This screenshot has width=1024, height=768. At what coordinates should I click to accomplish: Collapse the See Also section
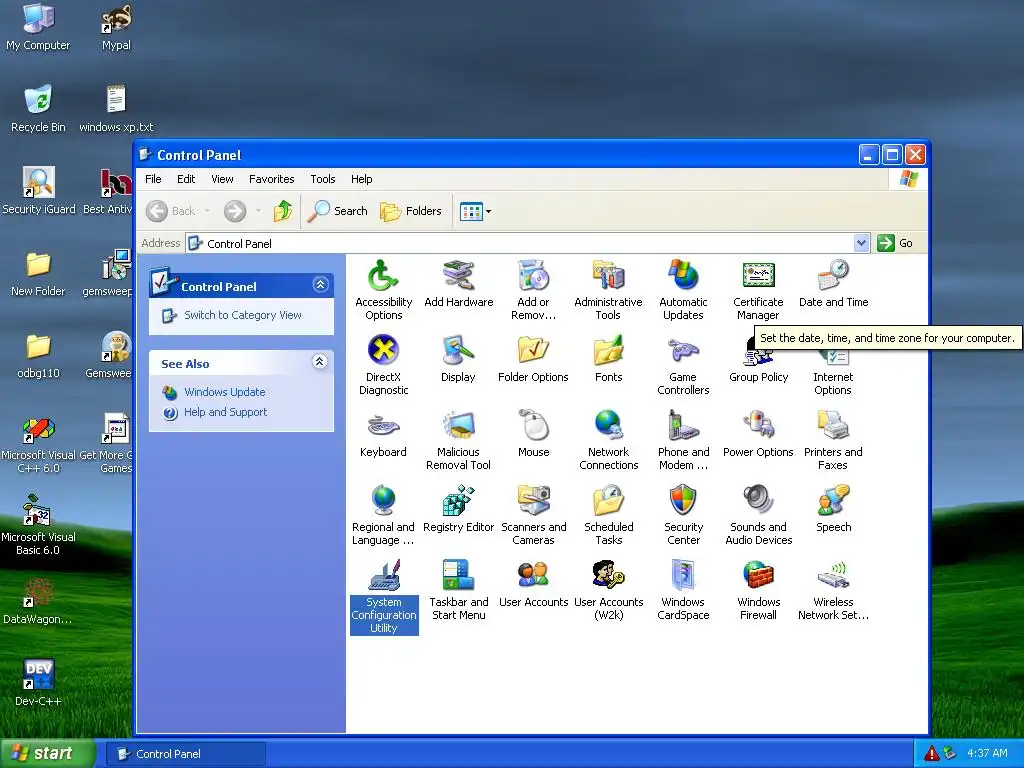tap(319, 362)
